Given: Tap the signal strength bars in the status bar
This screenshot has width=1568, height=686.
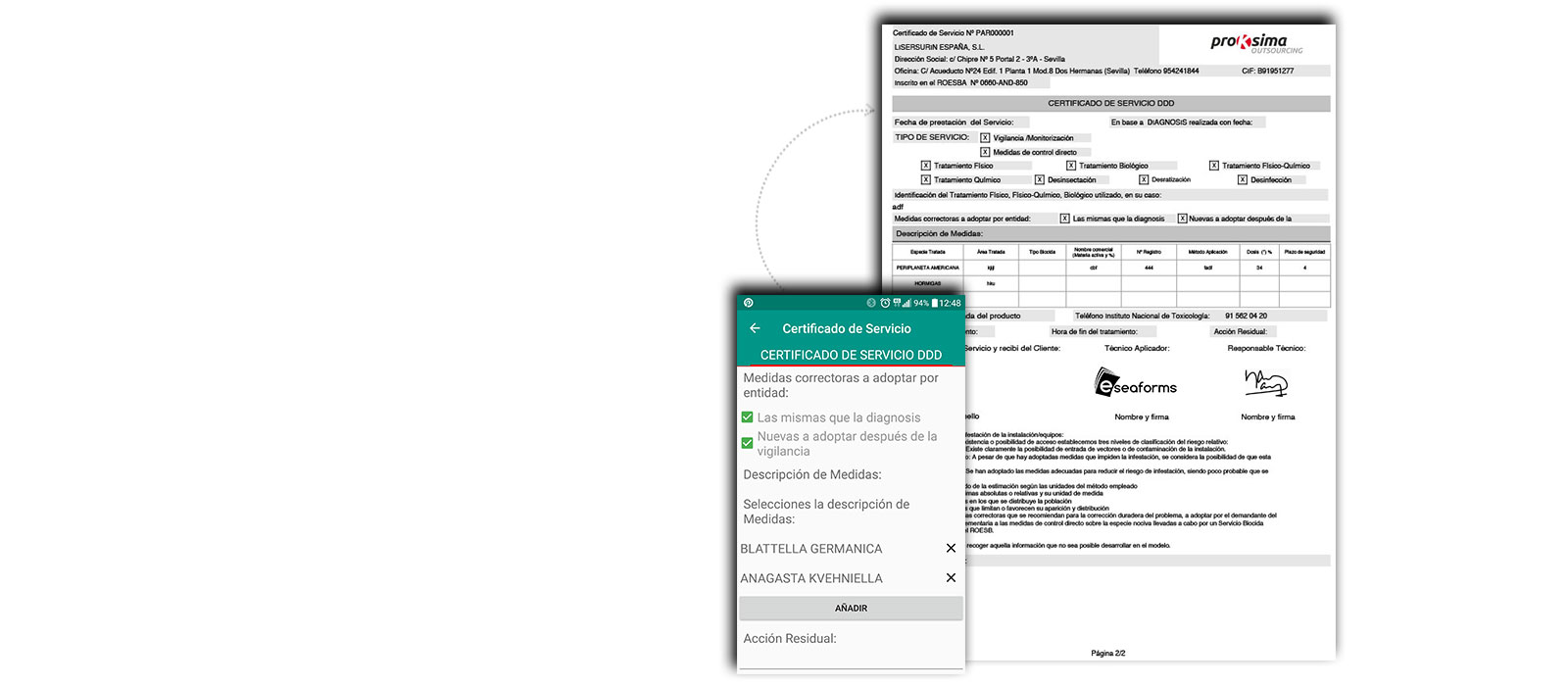Looking at the screenshot, I should (x=906, y=303).
